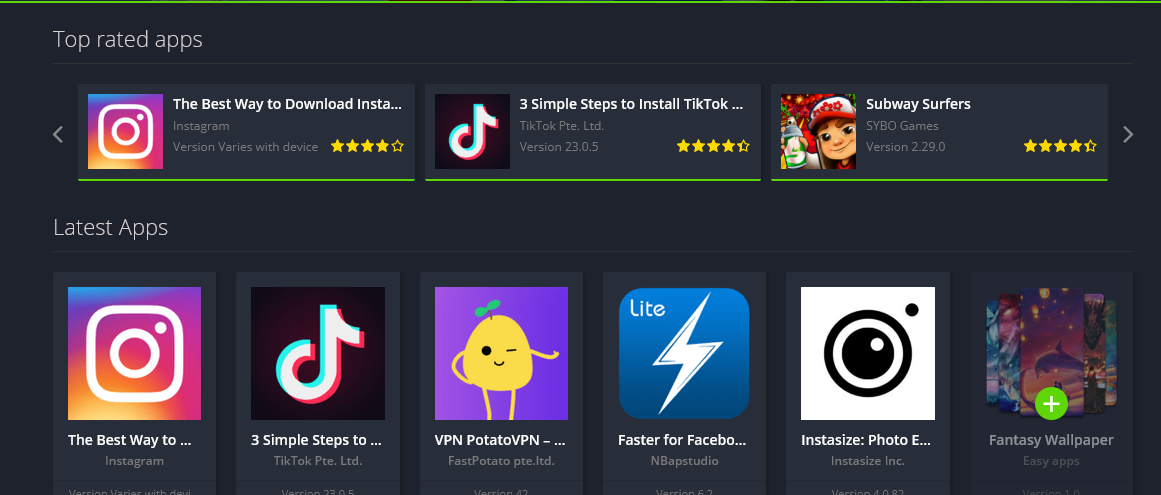Screen dimensions: 1161x495
Task: Click the star rating on Subway Surfers card
Action: [x=1060, y=147]
